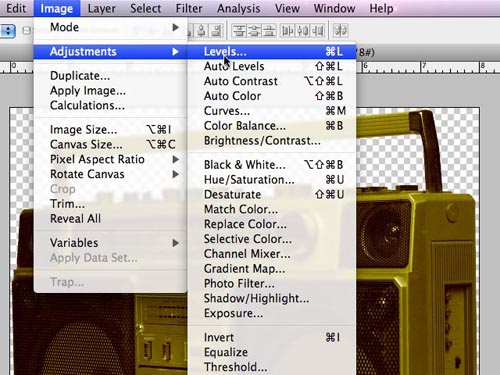Image resolution: width=500 pixels, height=375 pixels.
Task: Choose Auto Contrast
Action: pyautogui.click(x=272, y=81)
